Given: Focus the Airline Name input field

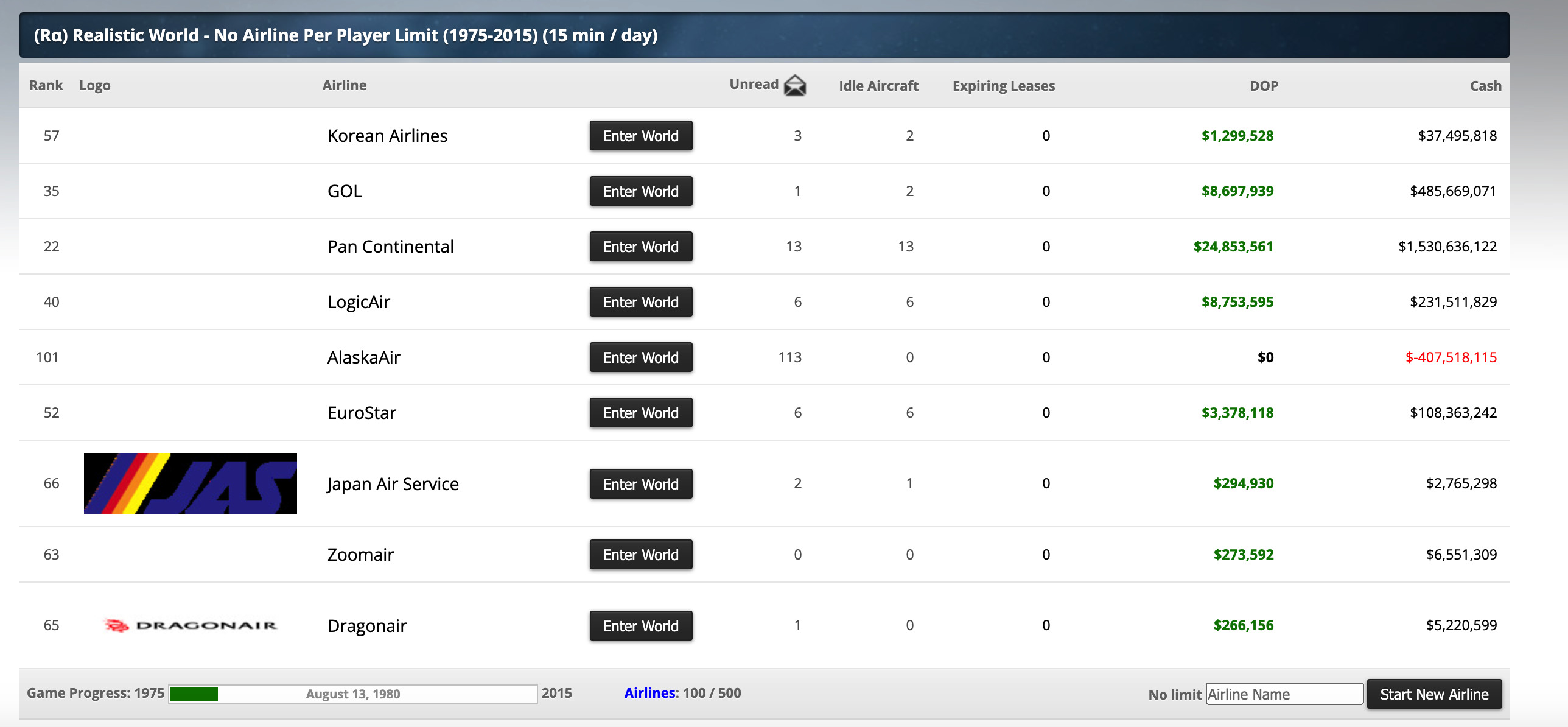Looking at the screenshot, I should (1284, 694).
